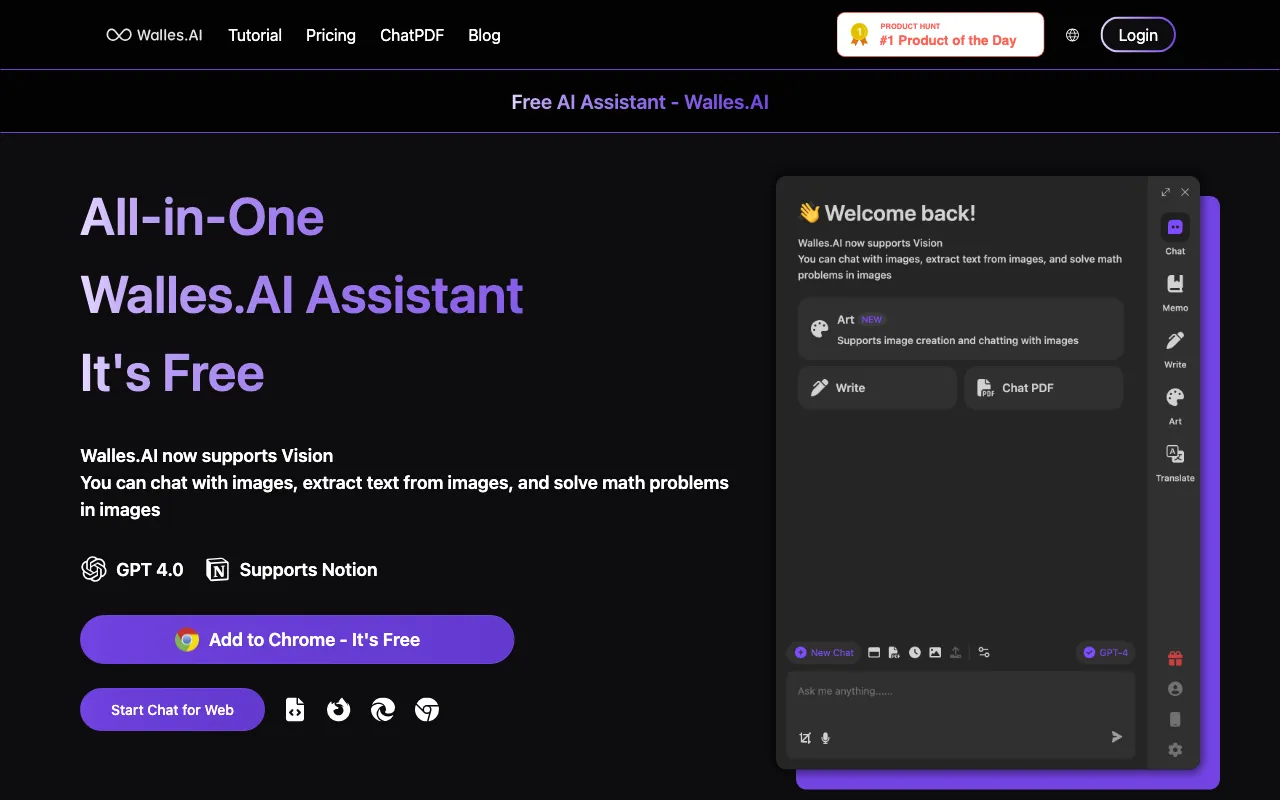This screenshot has width=1280, height=800.
Task: Open the Chat panel icon in sidebar
Action: 1175,227
